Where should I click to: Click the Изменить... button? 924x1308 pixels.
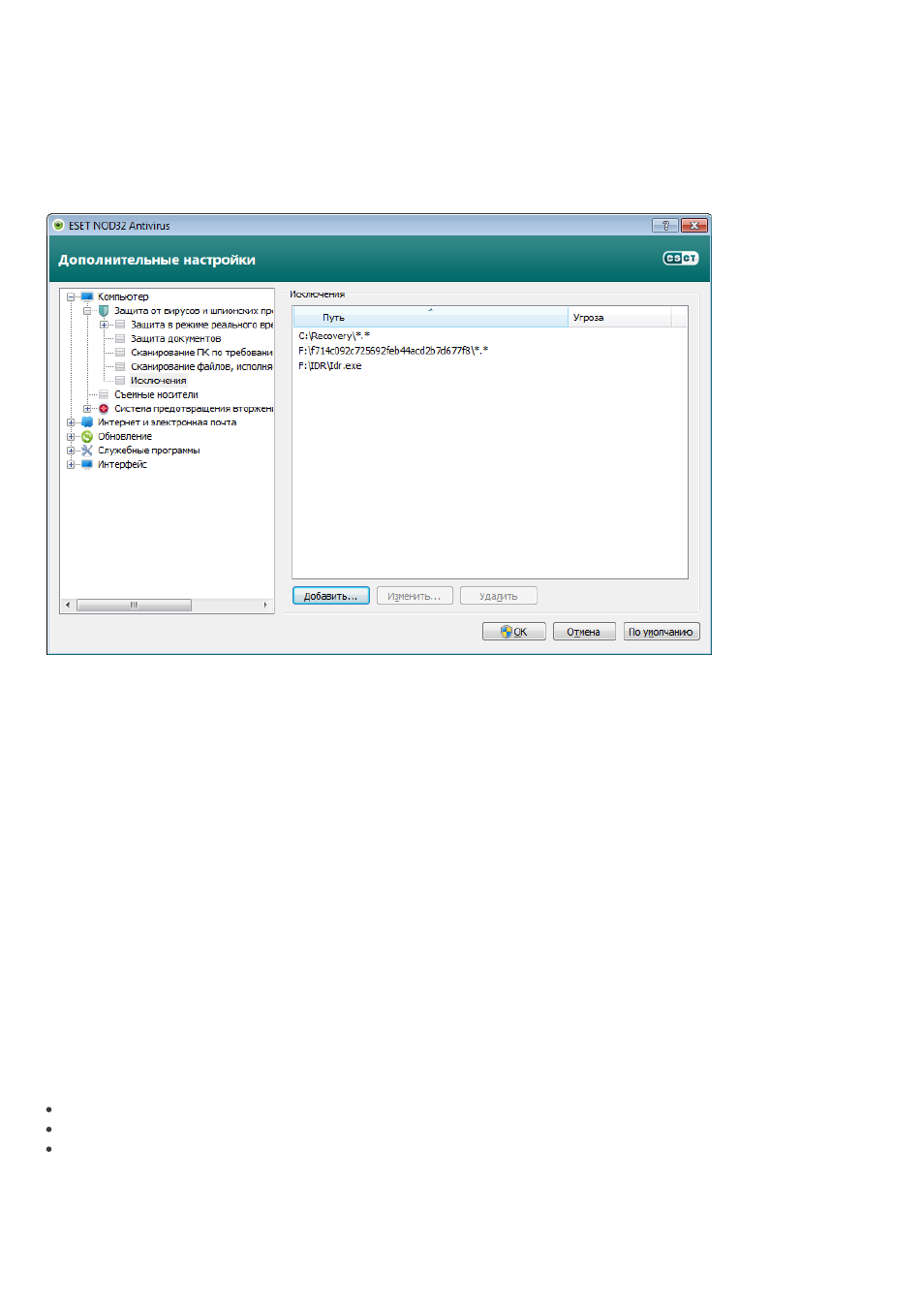tap(415, 596)
